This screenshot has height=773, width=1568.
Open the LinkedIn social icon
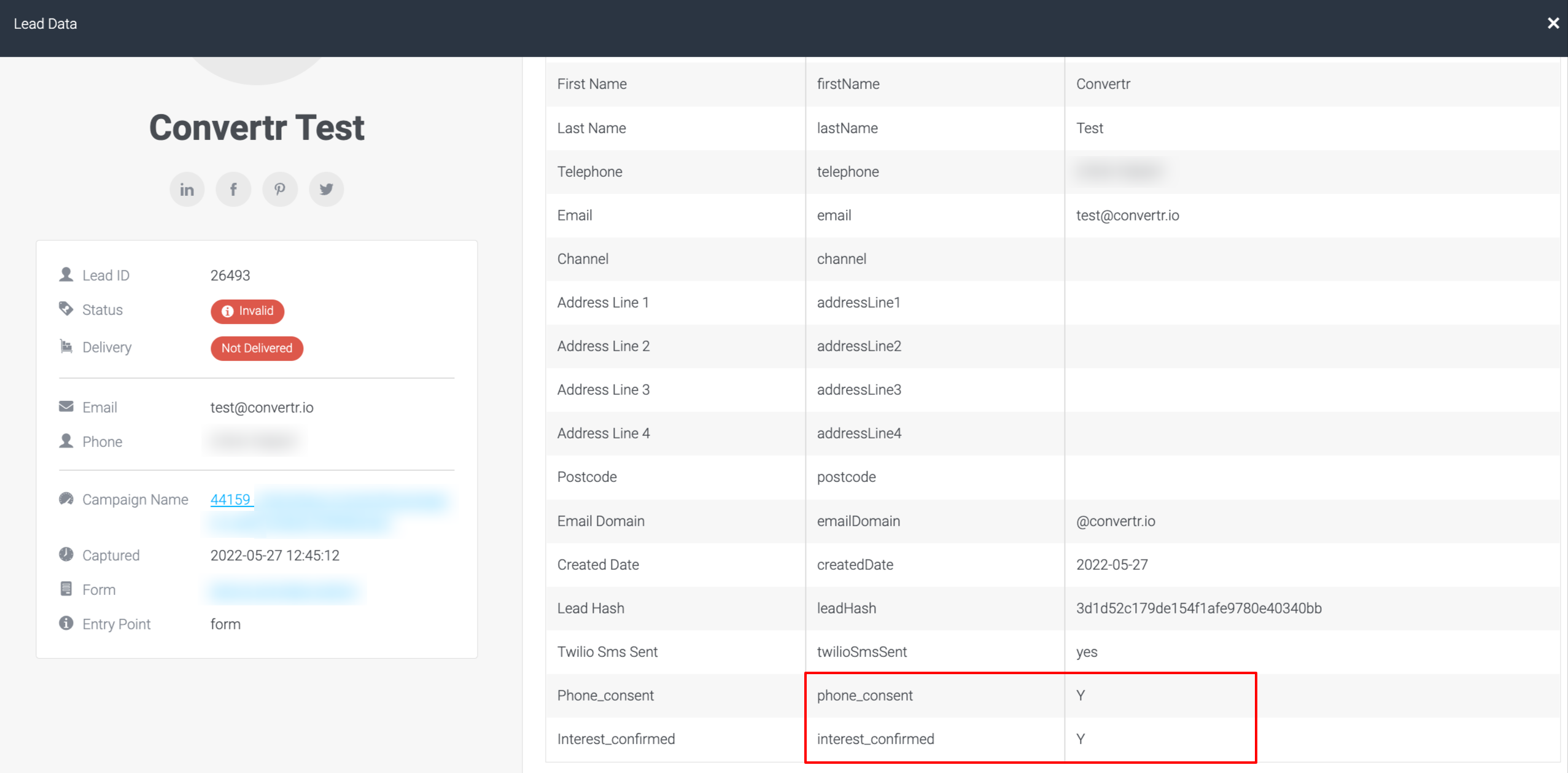(187, 189)
